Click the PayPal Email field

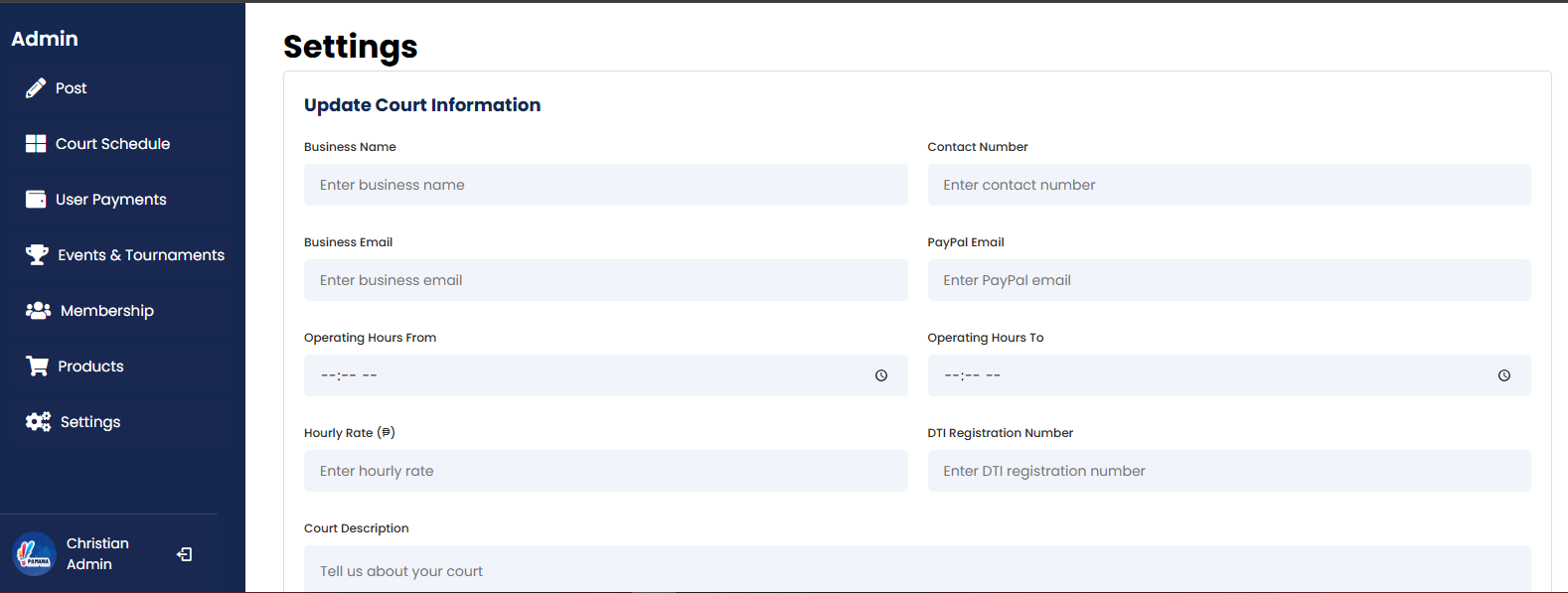point(1229,280)
